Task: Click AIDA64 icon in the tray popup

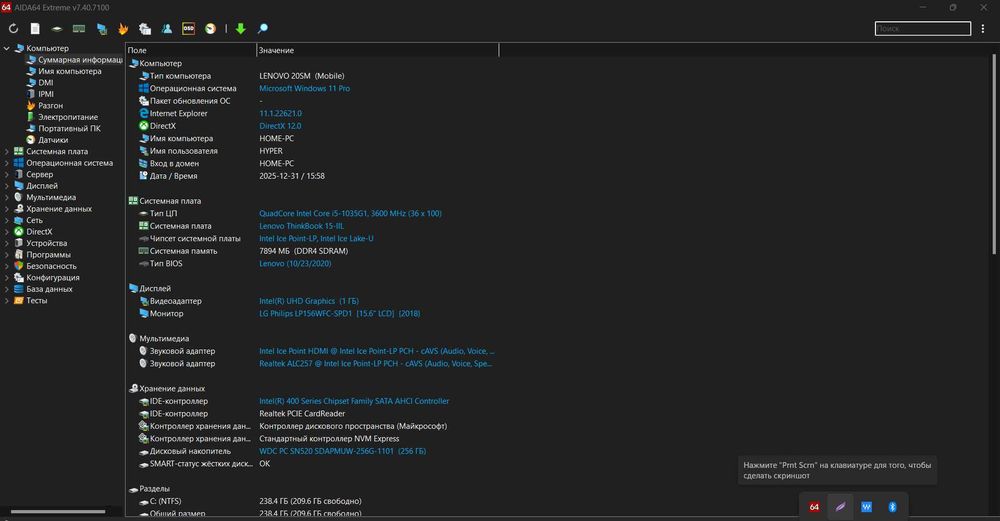Action: 814,507
